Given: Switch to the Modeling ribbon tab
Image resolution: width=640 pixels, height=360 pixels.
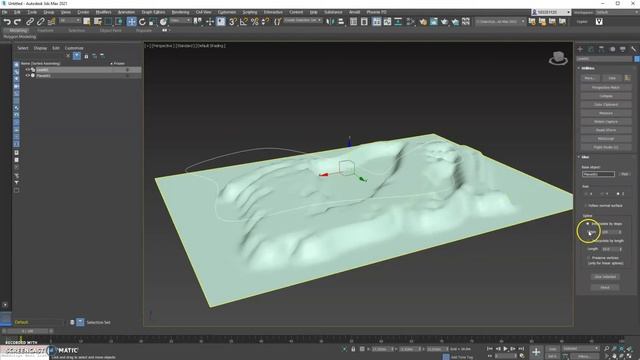Looking at the screenshot, I should 18,30.
